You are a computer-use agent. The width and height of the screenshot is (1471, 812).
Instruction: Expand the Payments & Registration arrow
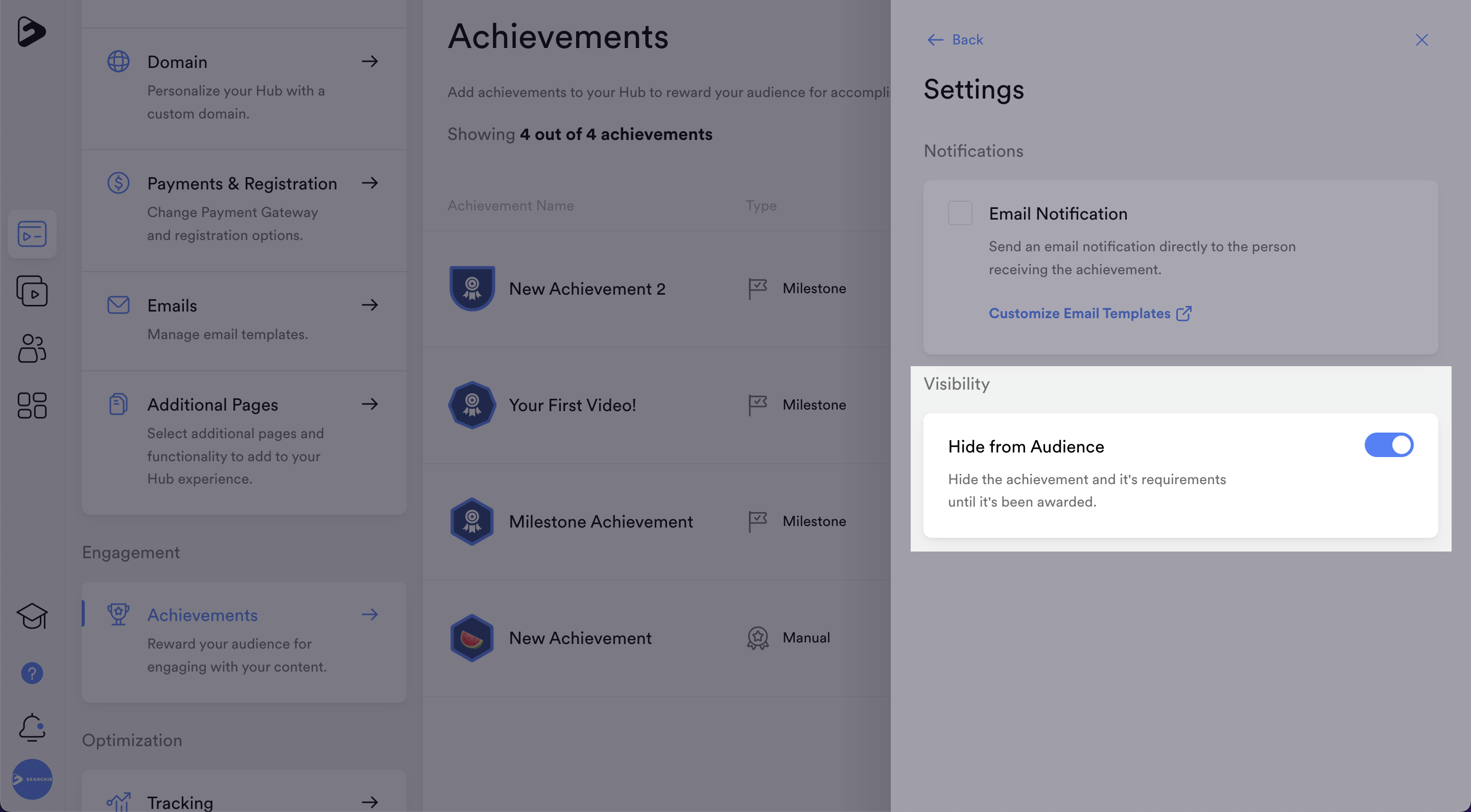tap(370, 183)
